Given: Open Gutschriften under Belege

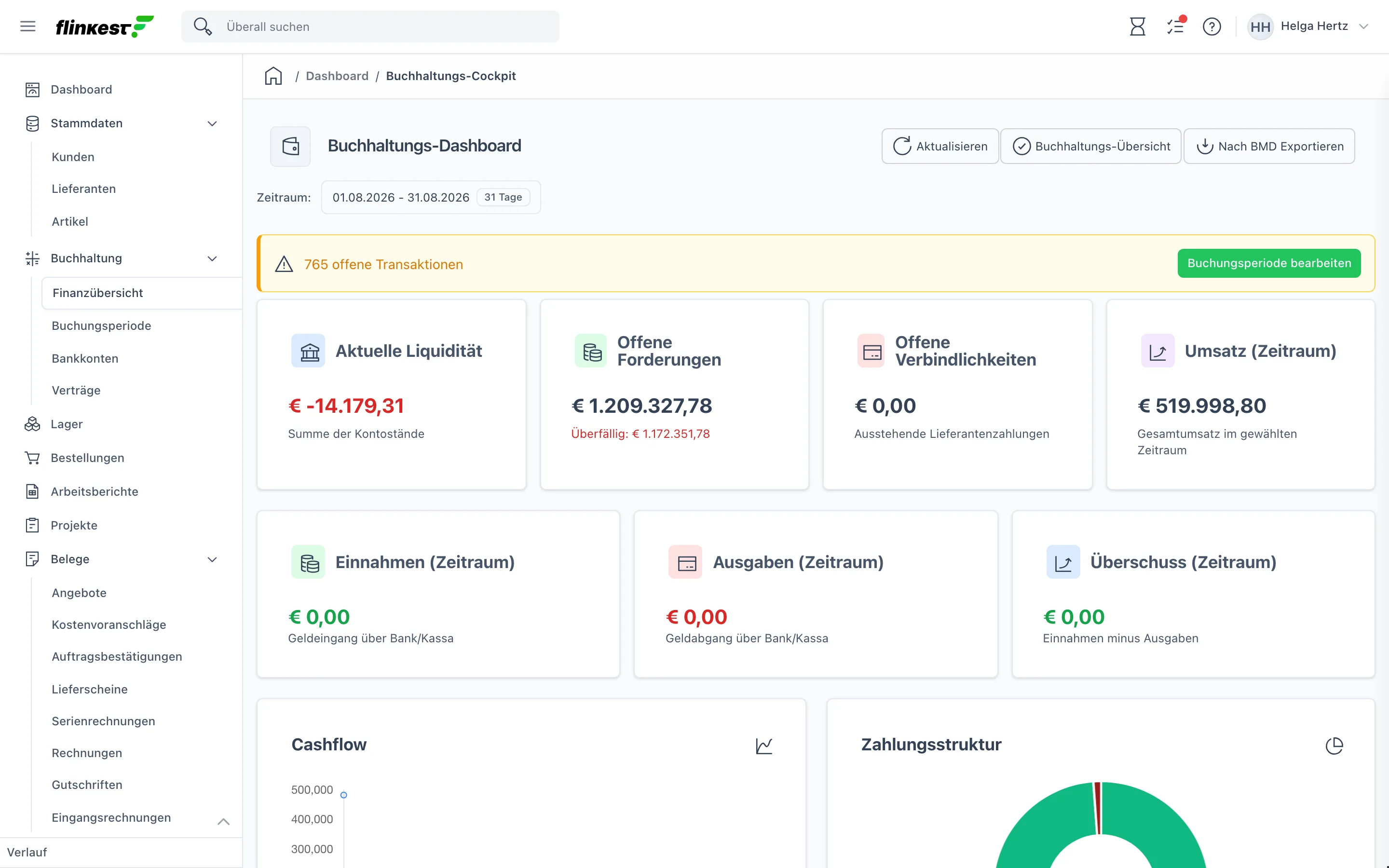Looking at the screenshot, I should pos(87,785).
